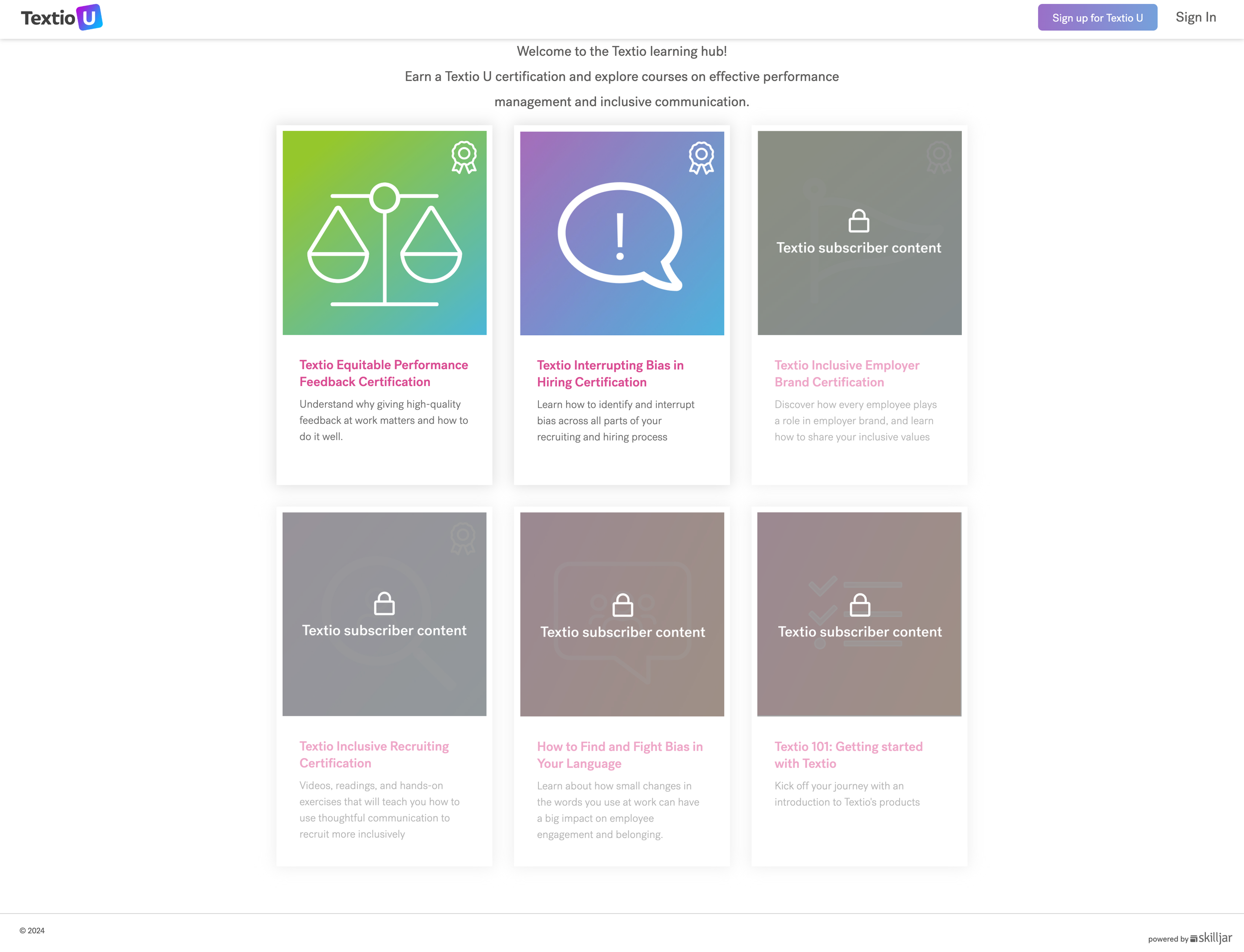Click 'Learn about how small changes' description
Viewport: 1244px width, 952px height.
(618, 810)
